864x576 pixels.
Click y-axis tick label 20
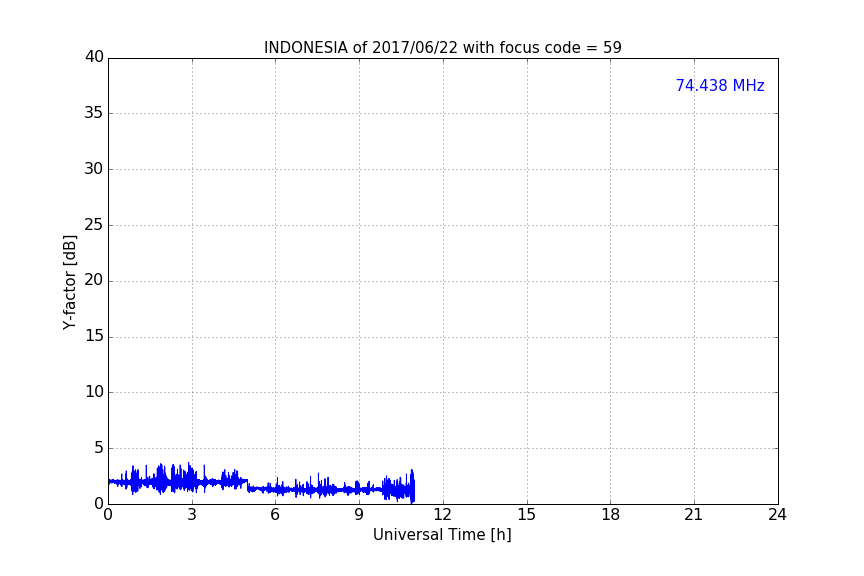94,280
